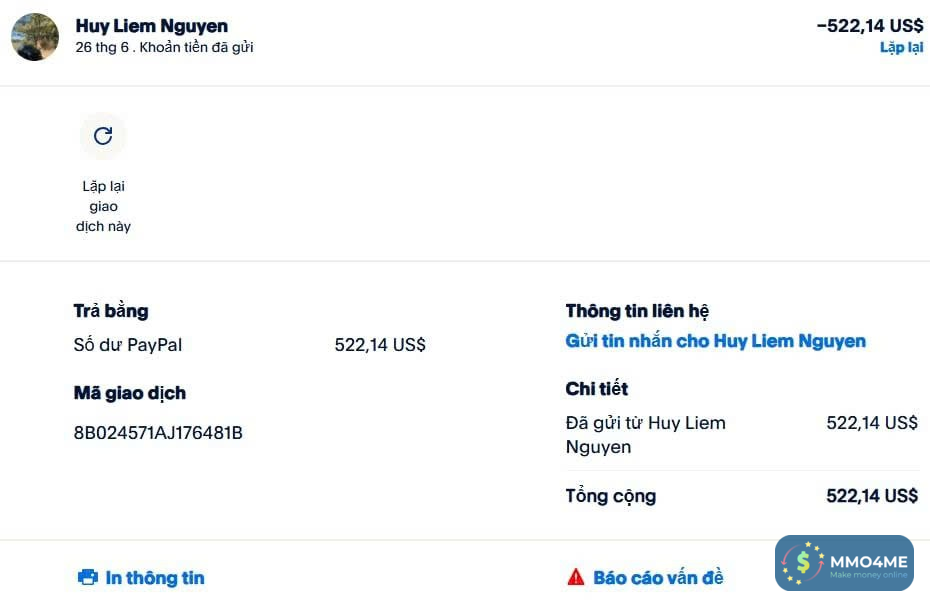Click the "Trả bằng" heading
The height and width of the screenshot is (602, 930).
click(111, 311)
